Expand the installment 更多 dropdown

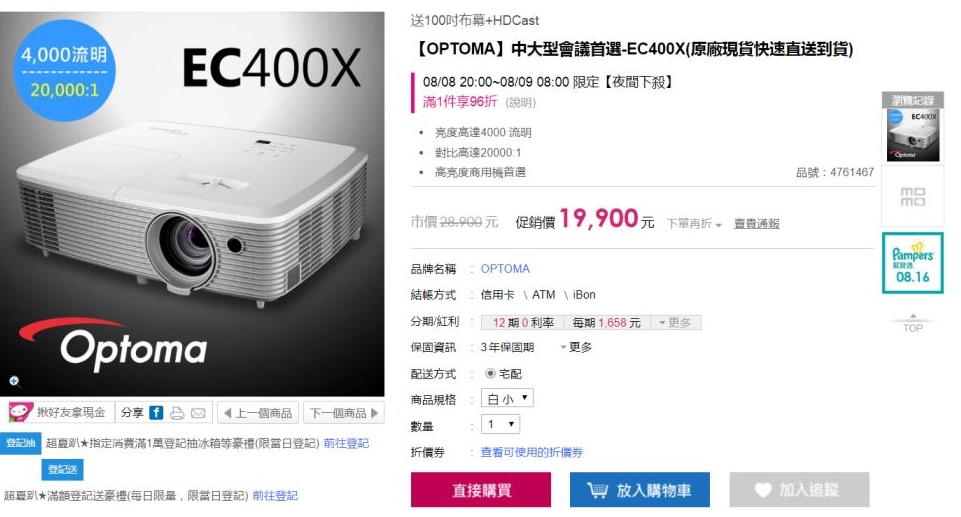coord(675,323)
